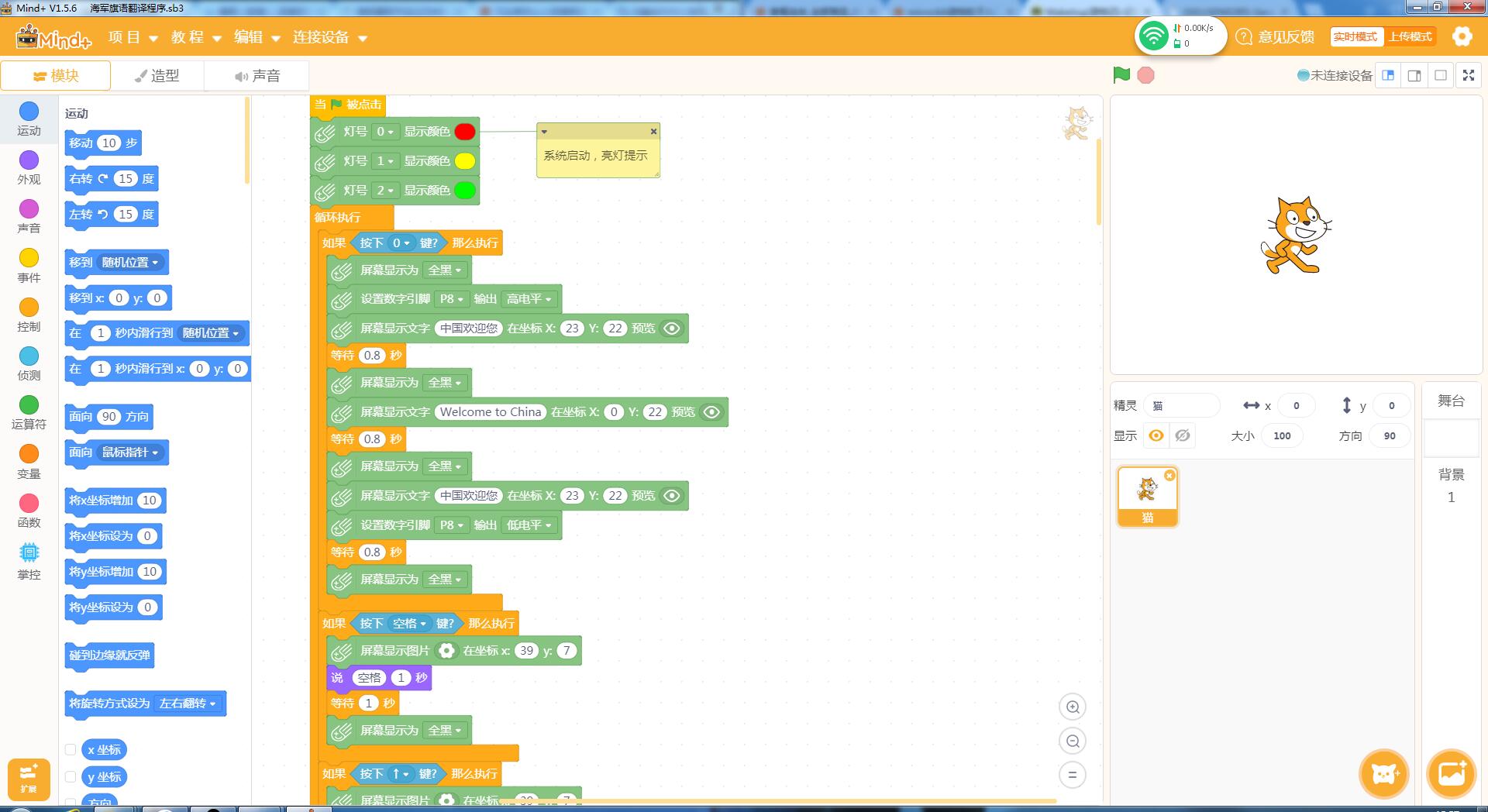
Task: Pick the yellow LED color swatch
Action: click(x=465, y=161)
